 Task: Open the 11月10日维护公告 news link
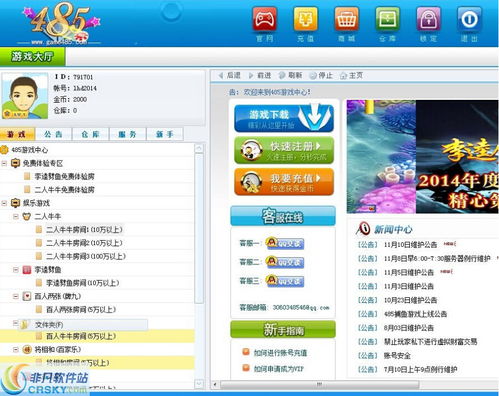410,245
